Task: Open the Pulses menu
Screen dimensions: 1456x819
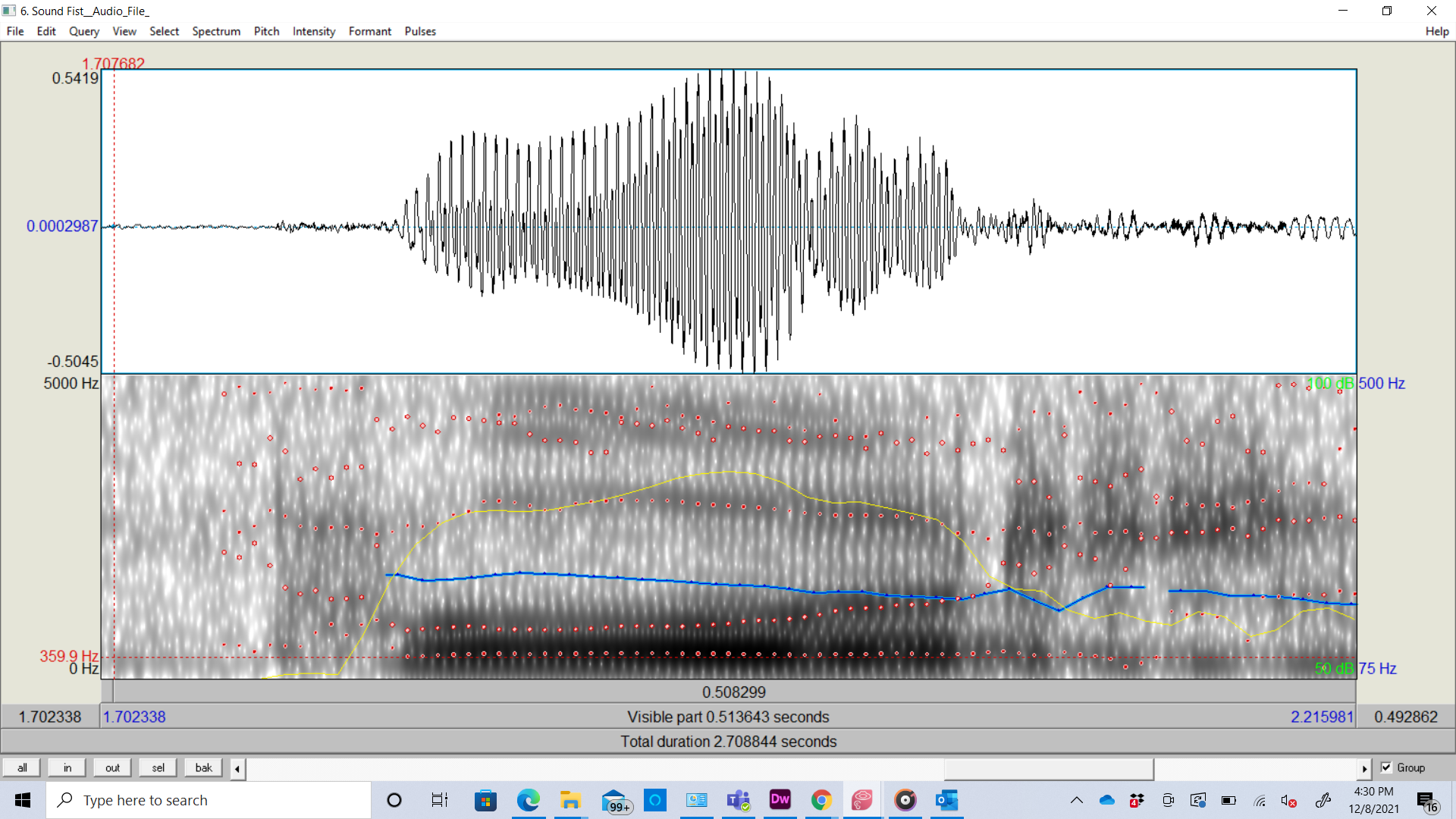Action: [420, 31]
